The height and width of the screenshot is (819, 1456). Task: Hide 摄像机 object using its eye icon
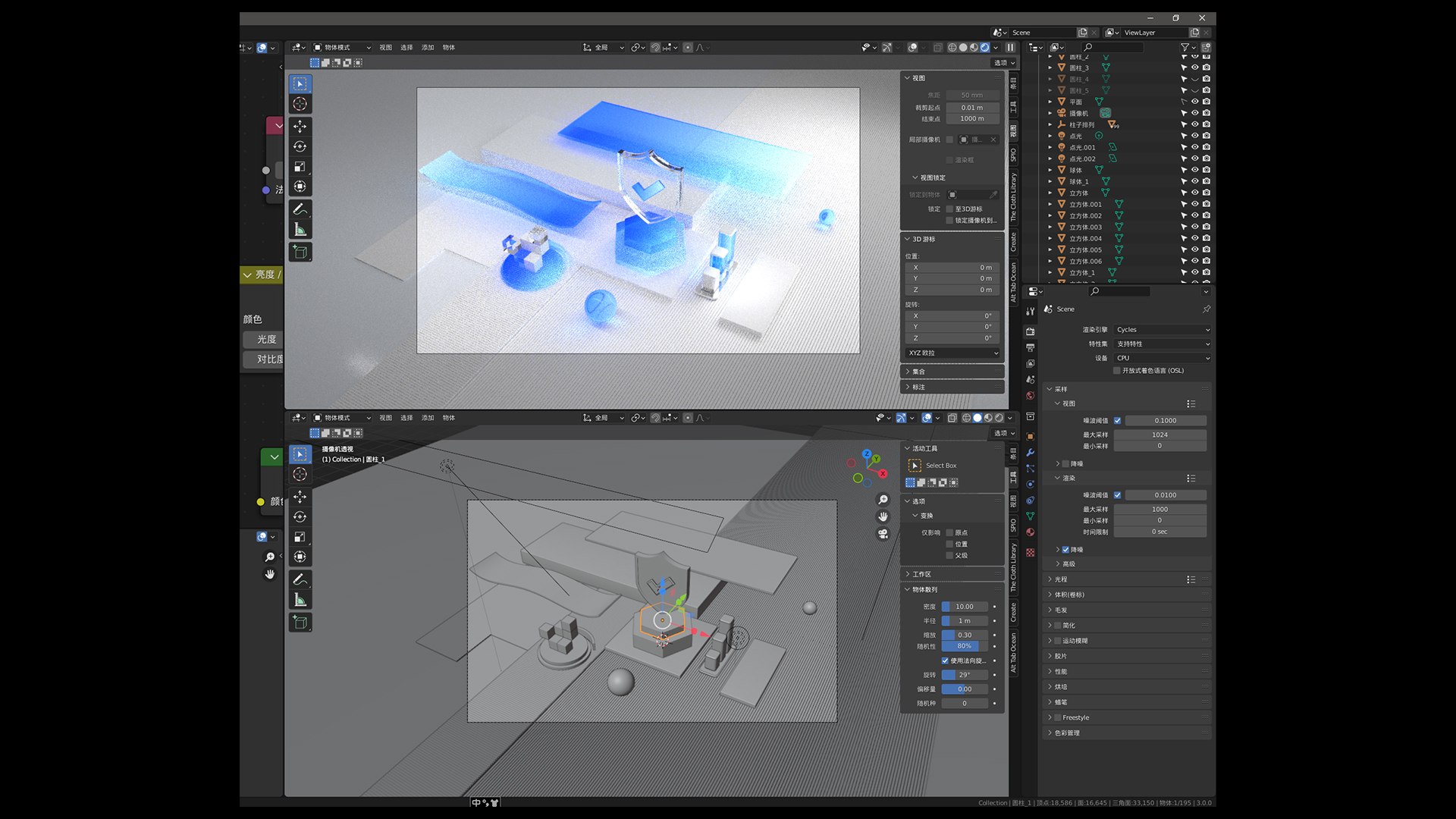pos(1195,113)
